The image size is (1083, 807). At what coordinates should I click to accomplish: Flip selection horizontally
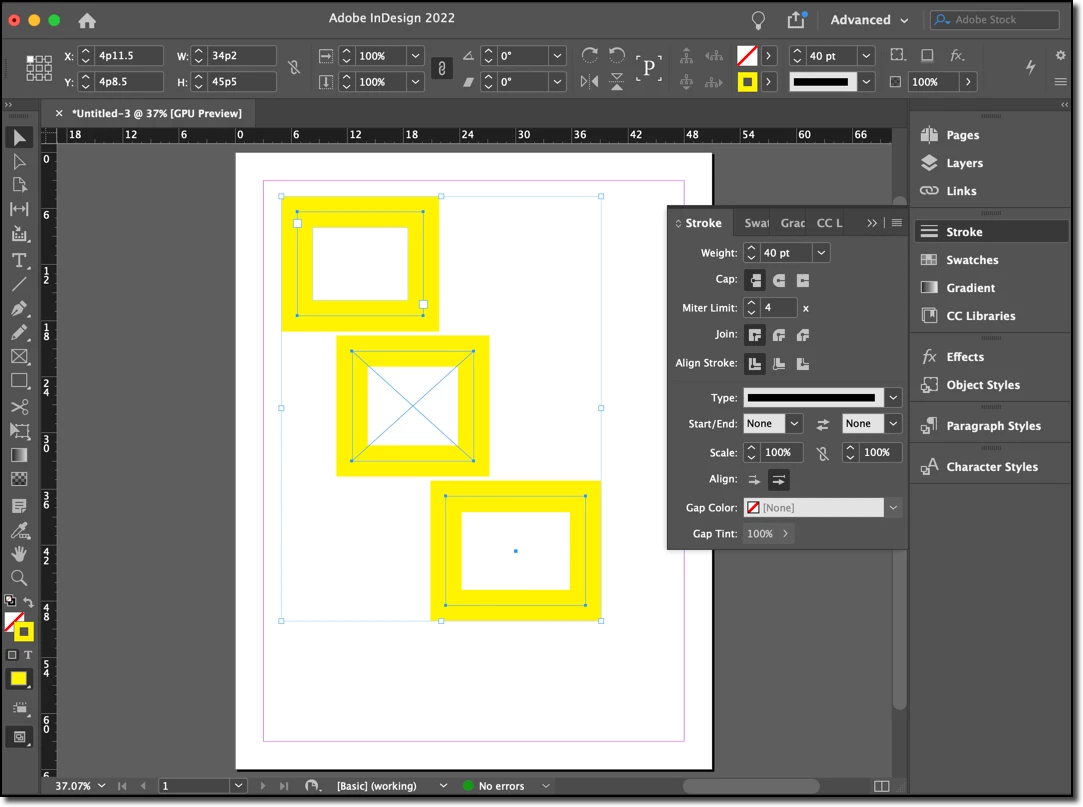coord(589,82)
